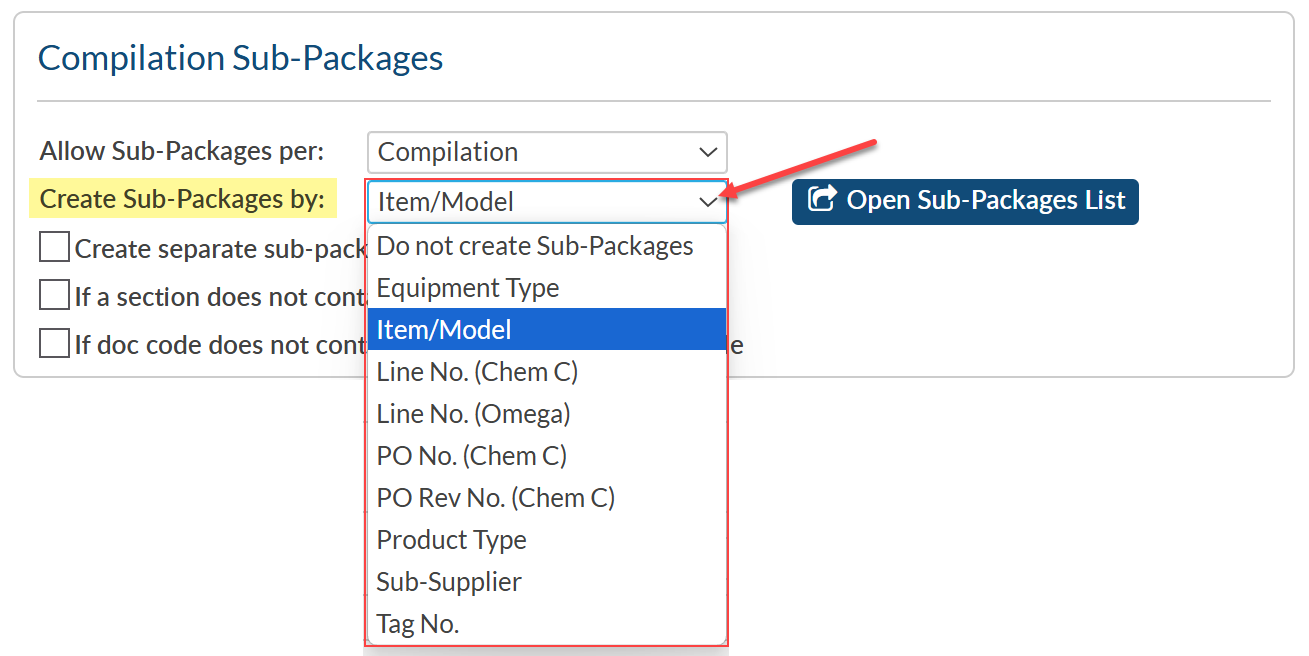
Task: Click the 'Create Sub-Packages by:' highlighted label
Action: pos(182,200)
